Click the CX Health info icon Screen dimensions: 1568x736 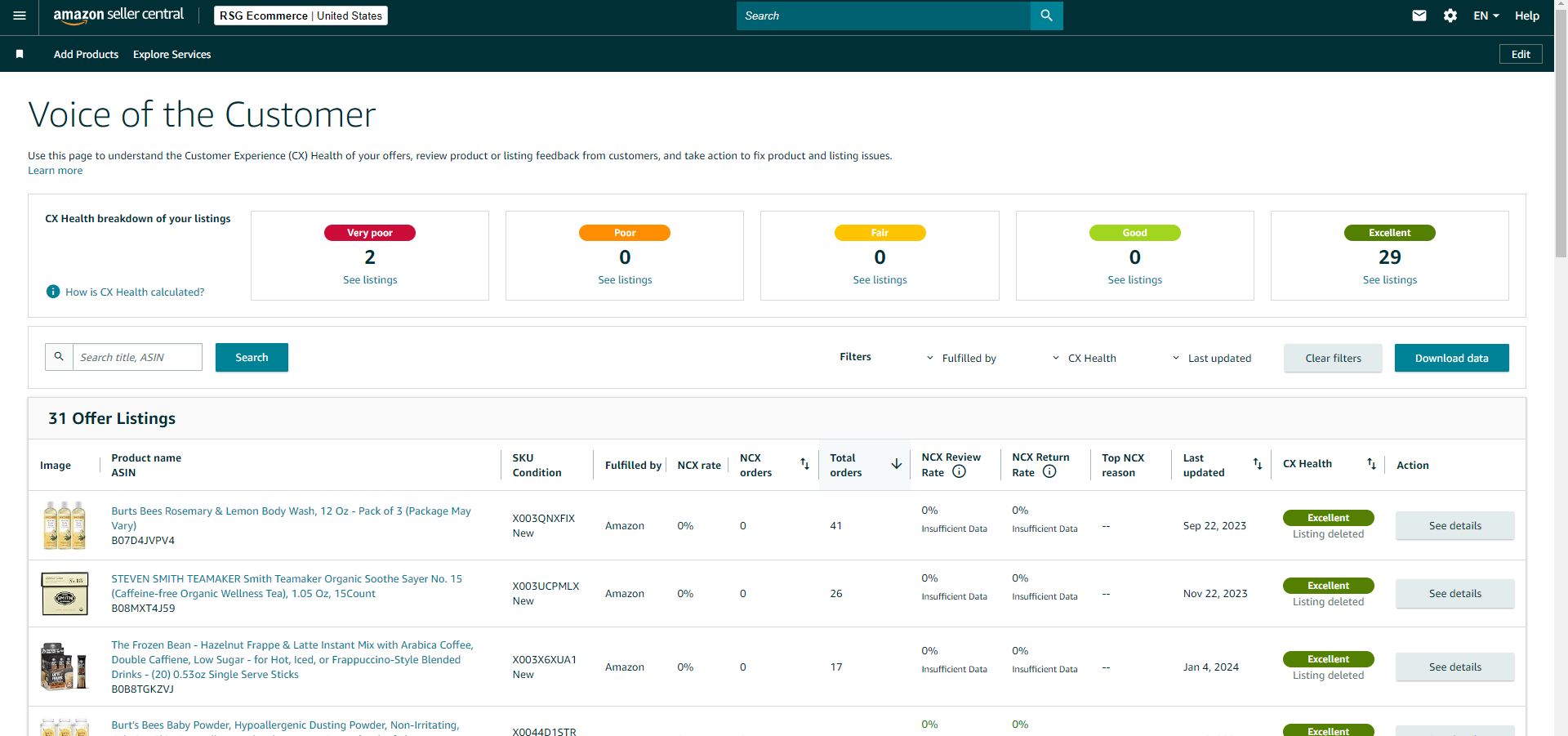click(x=53, y=292)
